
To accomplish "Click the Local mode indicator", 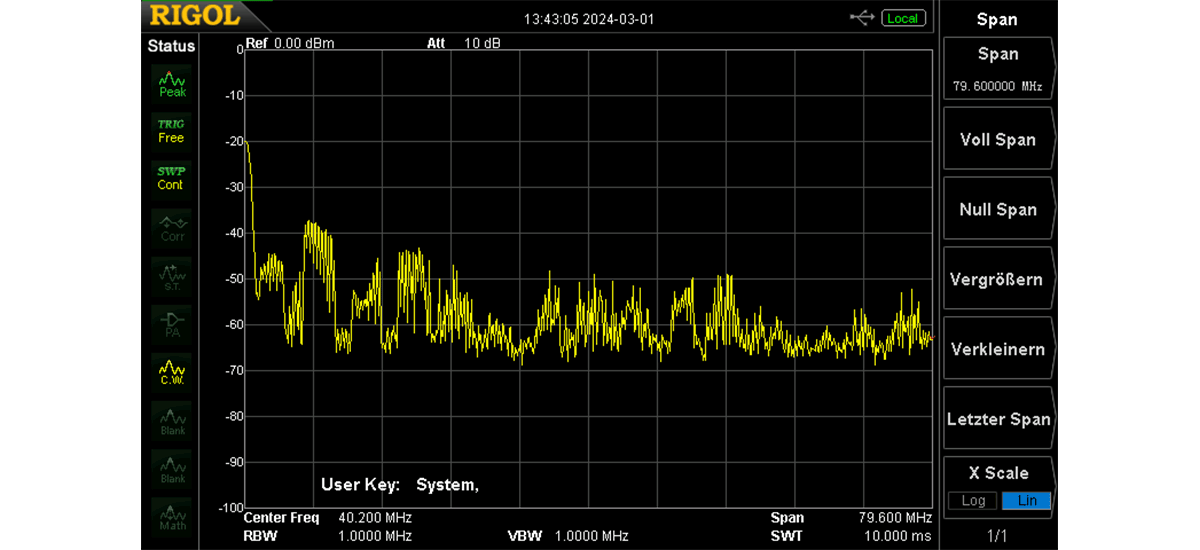I will pos(902,18).
